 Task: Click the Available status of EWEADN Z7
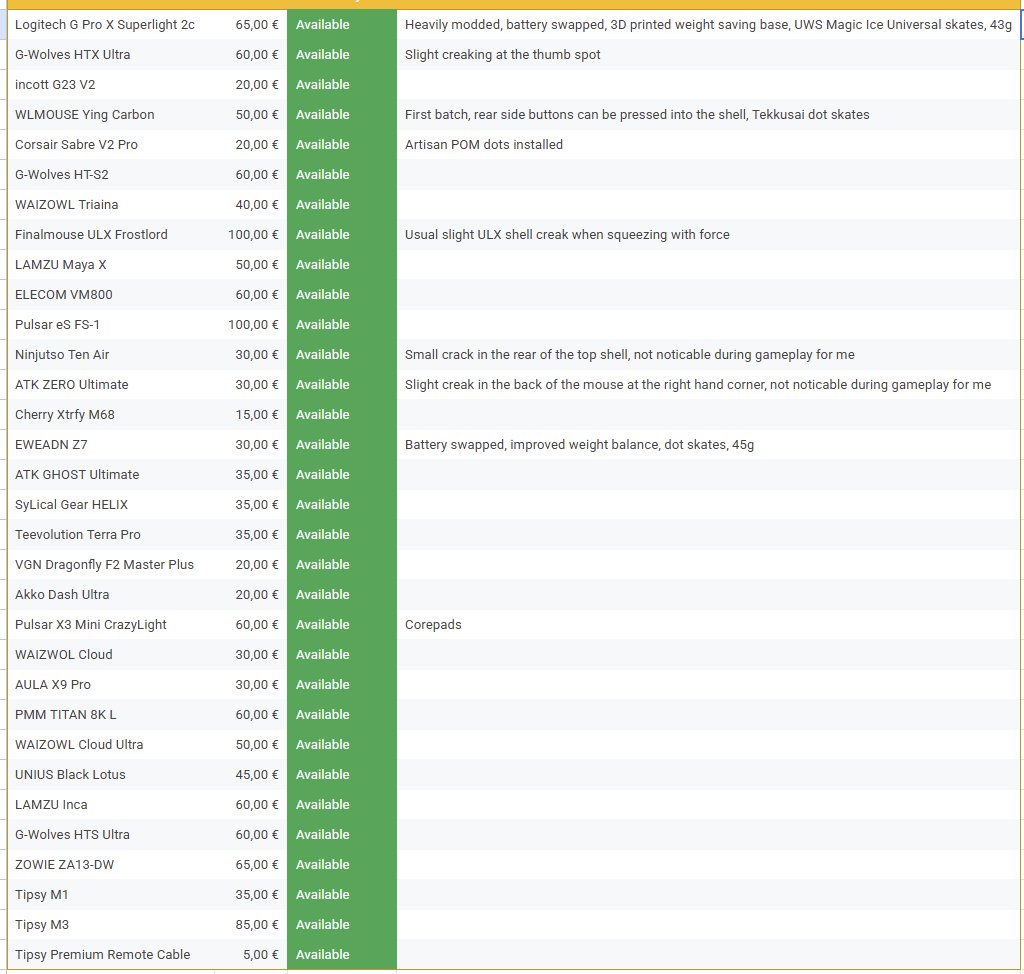click(x=342, y=446)
